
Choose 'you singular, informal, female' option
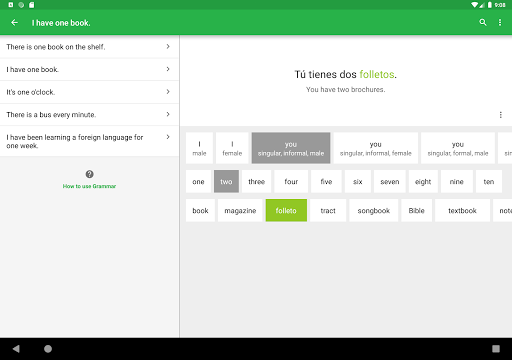[376, 148]
